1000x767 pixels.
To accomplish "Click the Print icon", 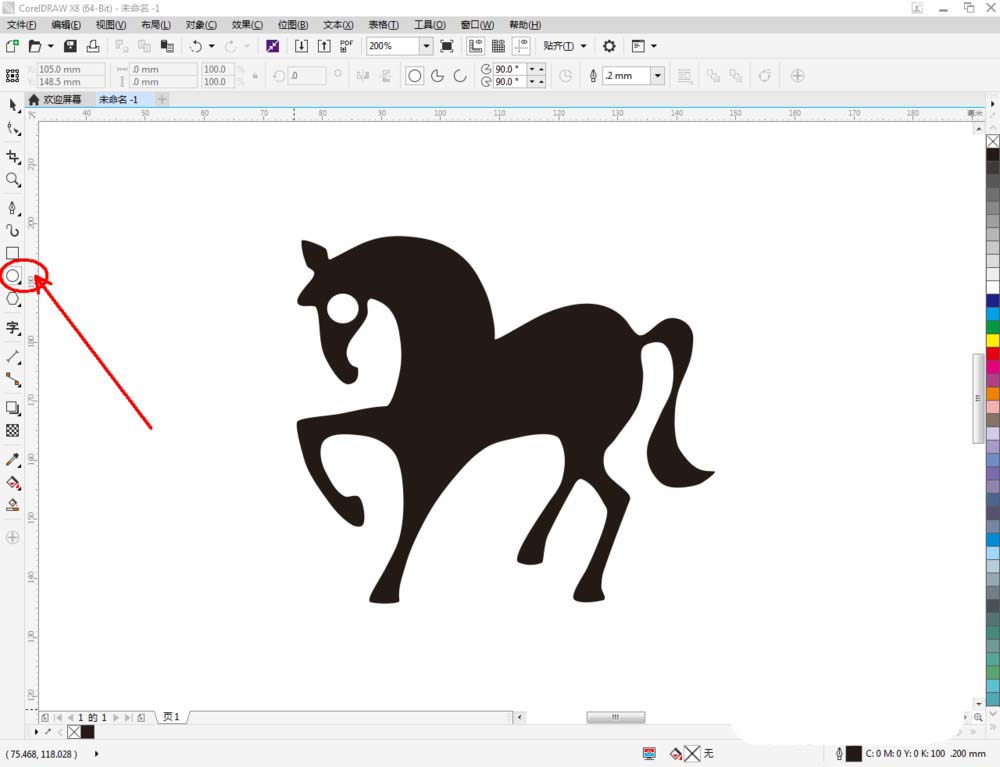I will (93, 46).
